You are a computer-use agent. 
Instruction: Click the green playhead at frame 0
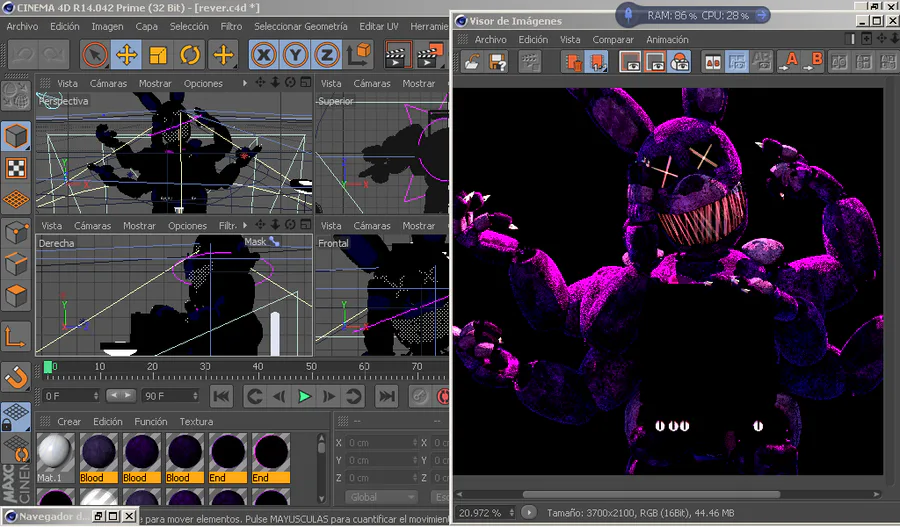48,367
